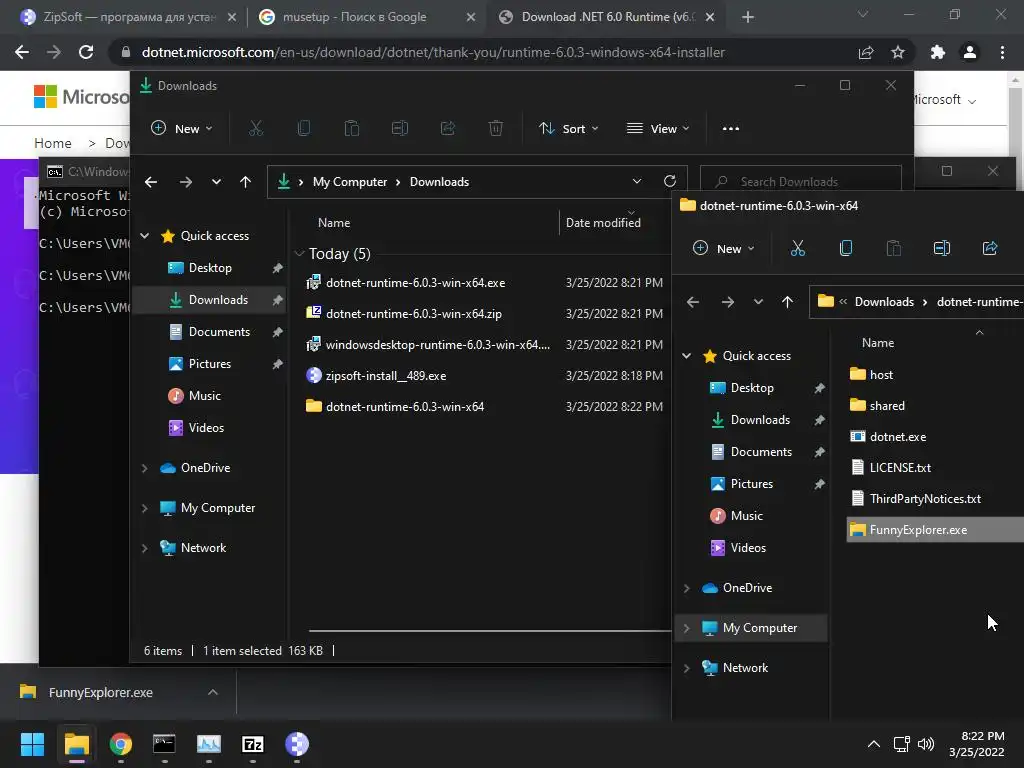Click Paste icon in dotnet-runtime window toolbar

pyautogui.click(x=893, y=248)
